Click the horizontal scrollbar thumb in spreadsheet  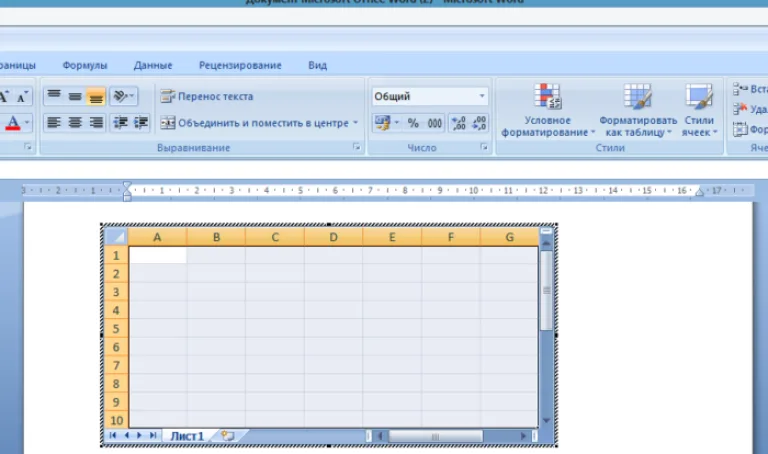[435, 436]
